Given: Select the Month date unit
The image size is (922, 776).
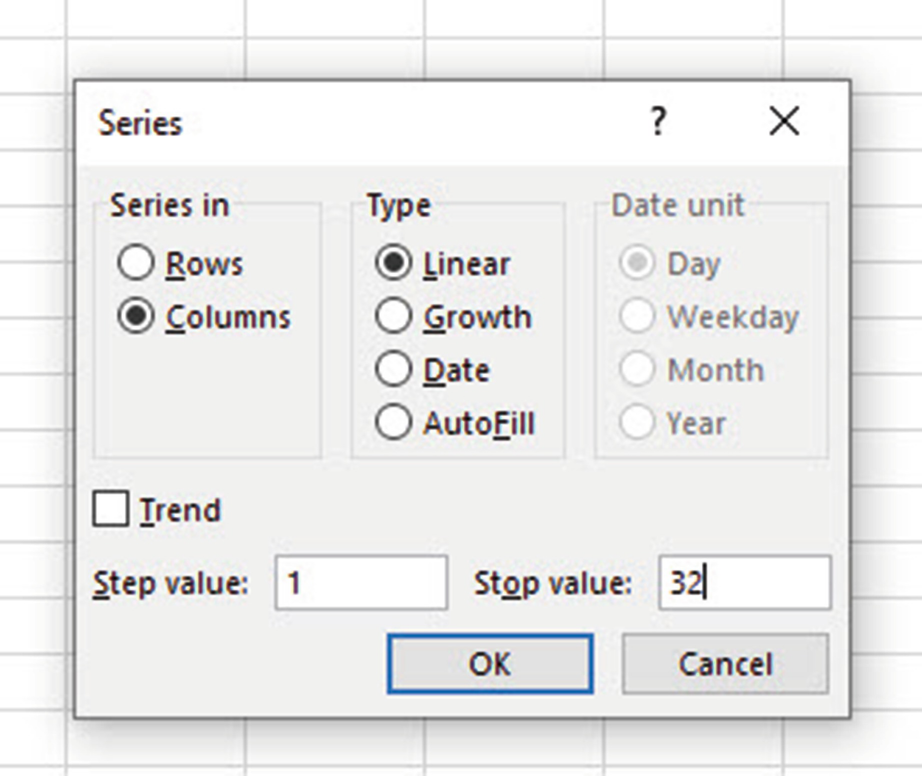Looking at the screenshot, I should point(638,370).
